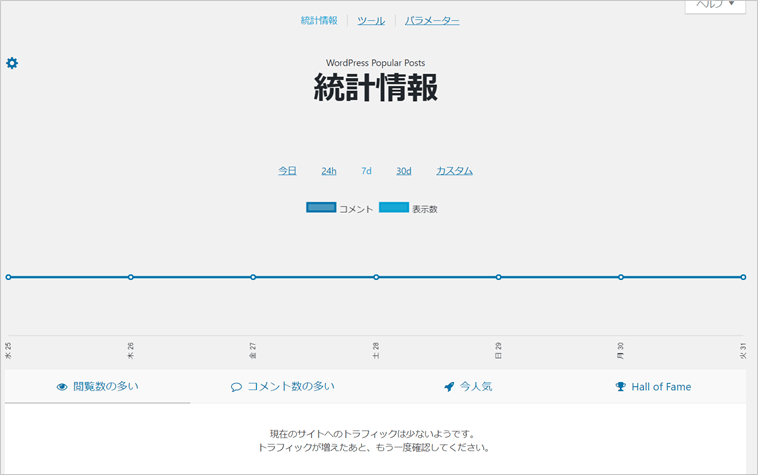Screen dimensions: 758x475
Task: Open the カスタム date range
Action: click(x=454, y=171)
